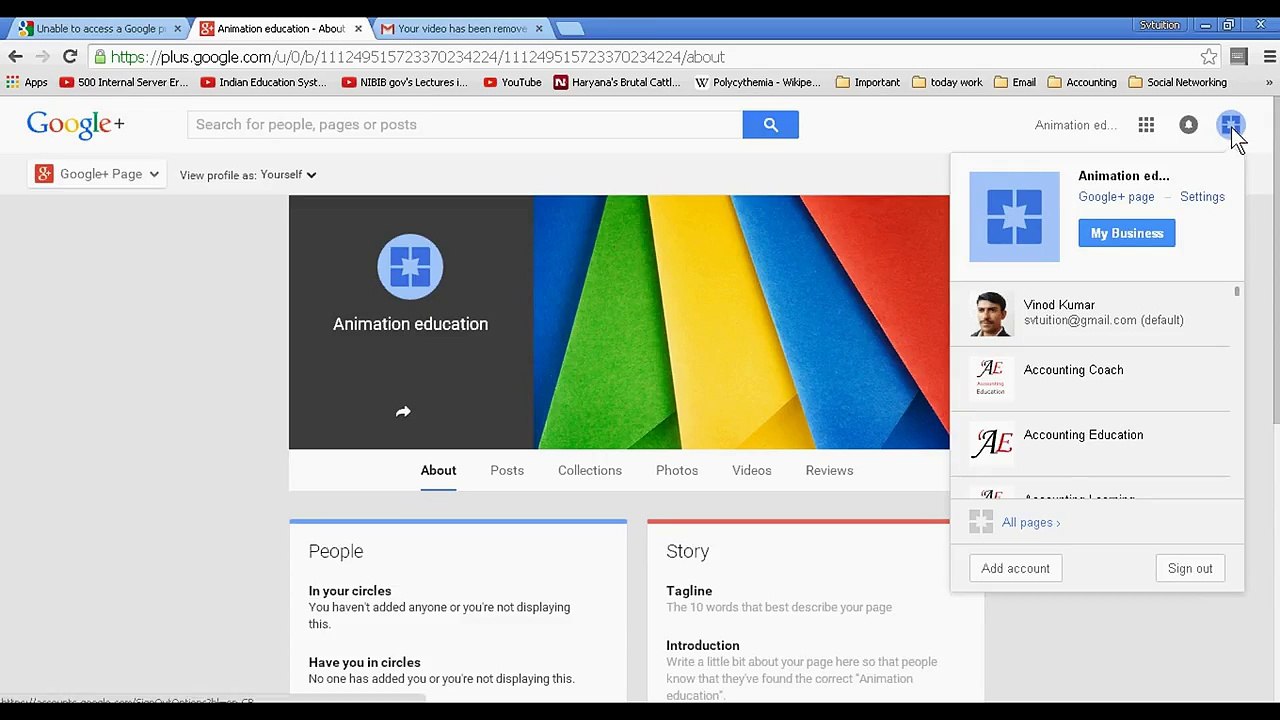Click the Animation education cover title
This screenshot has height=720, width=1280.
(410, 324)
